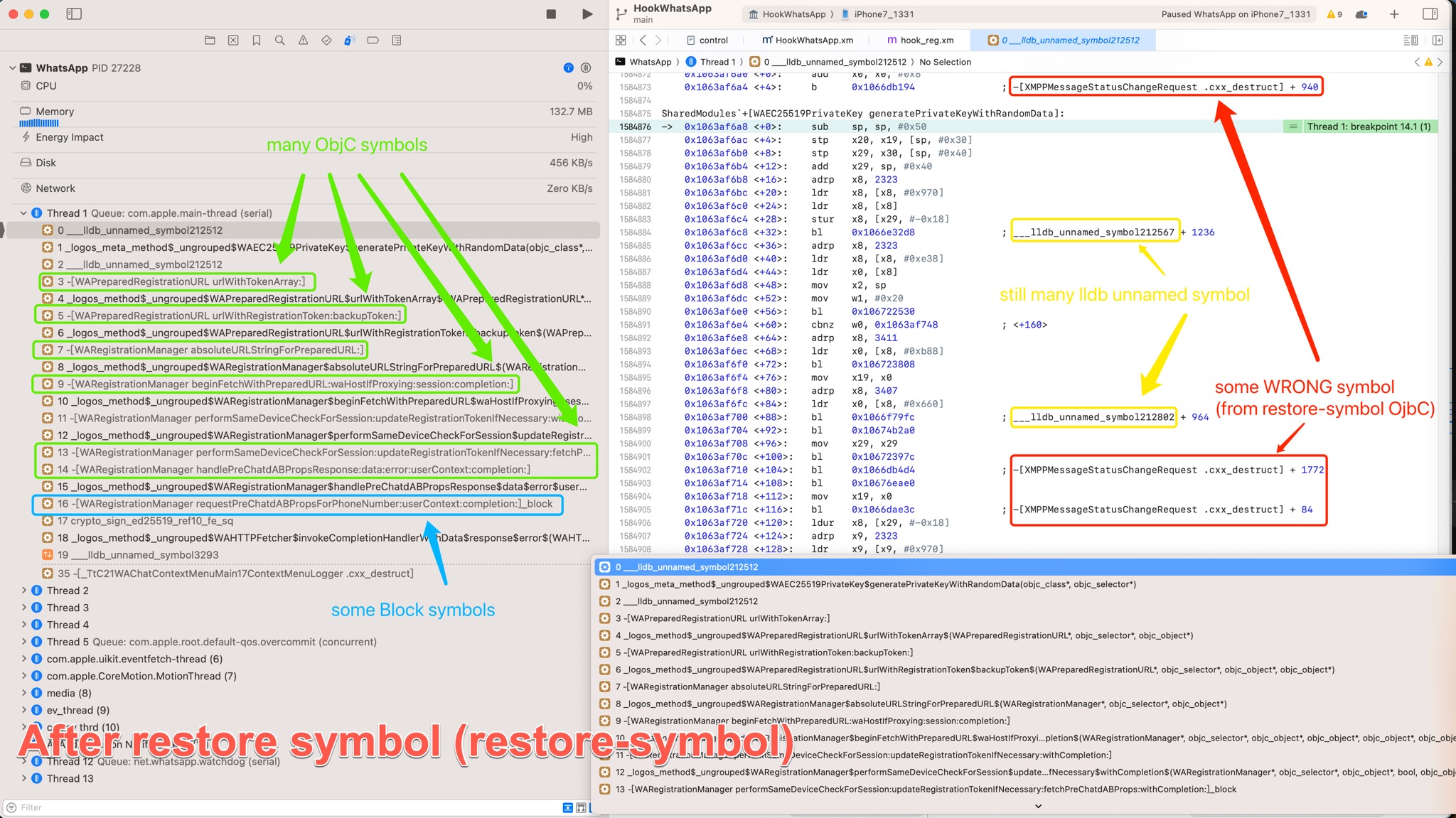This screenshot has height=818, width=1456.
Task: Click the blue info icon beside WhatsApp
Action: (x=568, y=68)
